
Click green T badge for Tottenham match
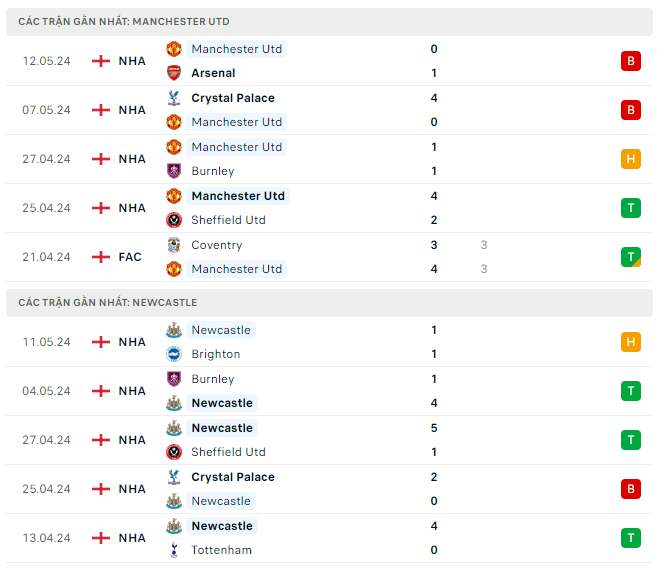tap(630, 538)
